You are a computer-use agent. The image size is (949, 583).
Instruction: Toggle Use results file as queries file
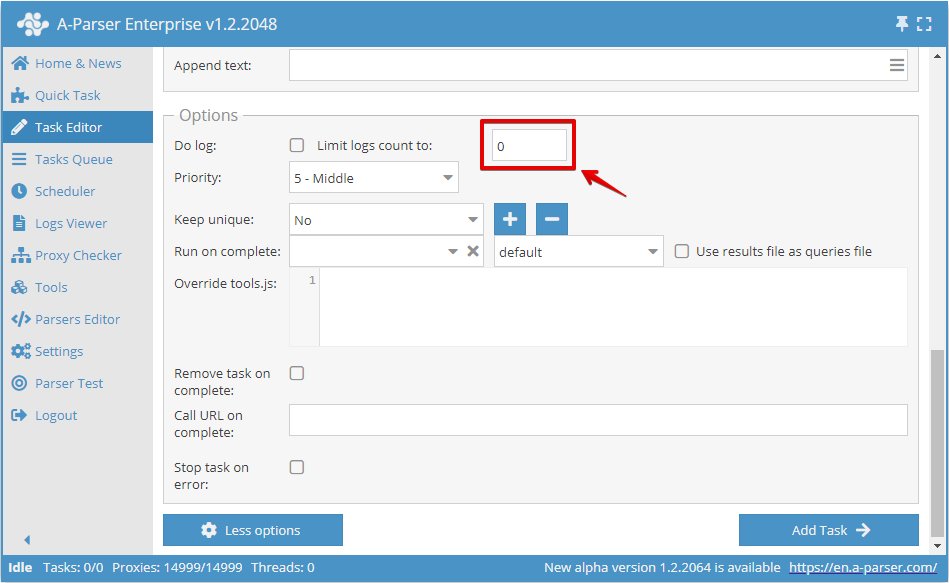coord(681,251)
